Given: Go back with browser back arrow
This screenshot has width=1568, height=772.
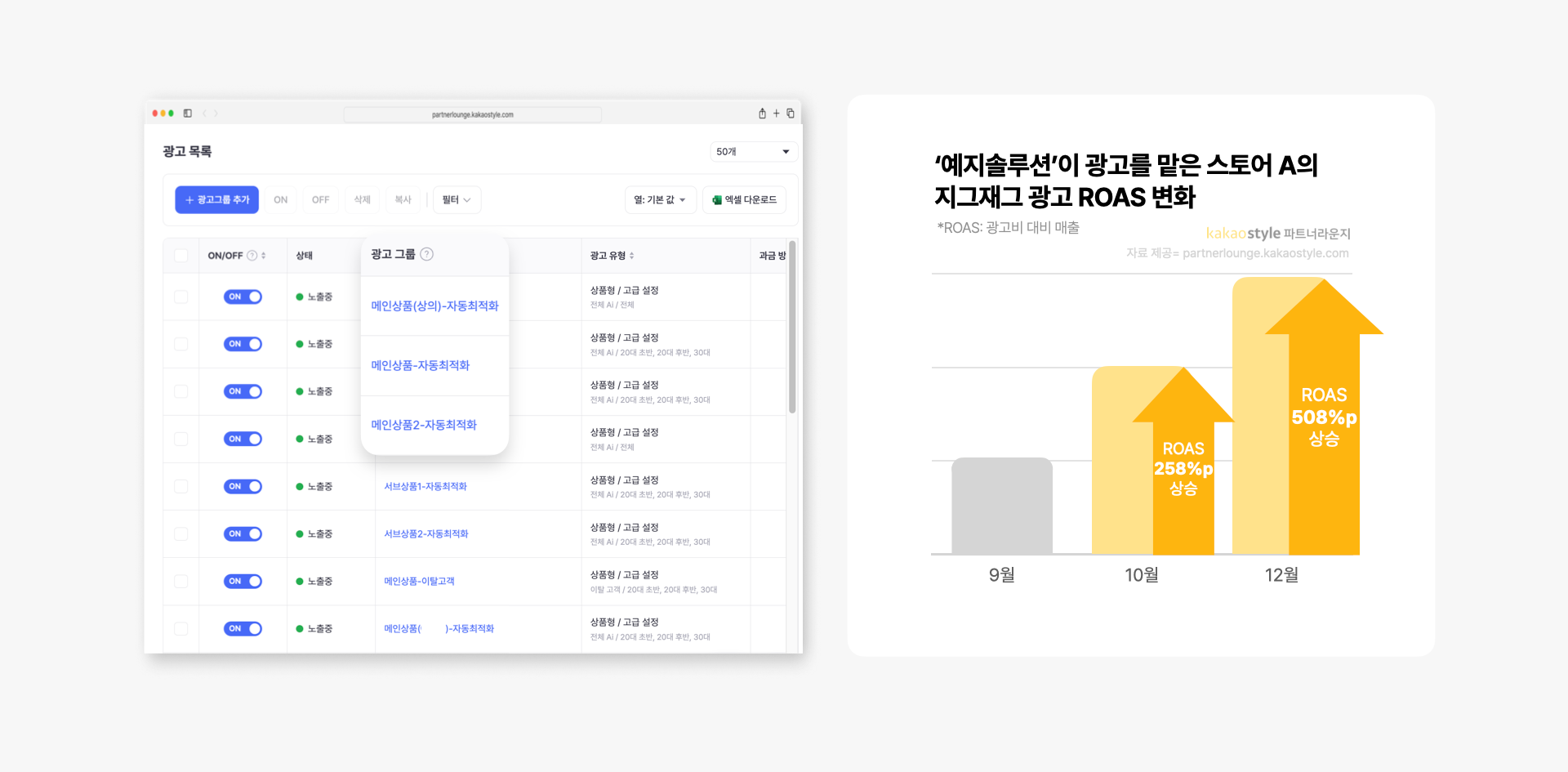Looking at the screenshot, I should (x=205, y=114).
